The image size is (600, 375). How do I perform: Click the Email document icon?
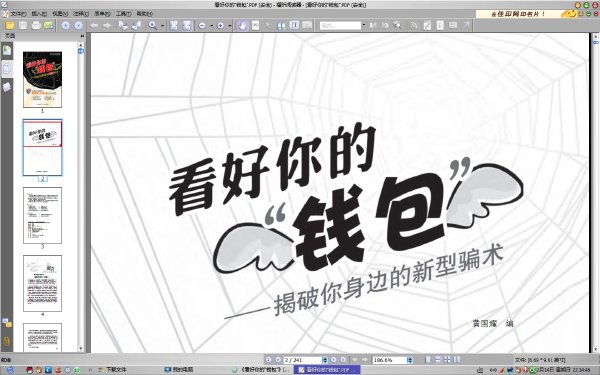[x=48, y=26]
